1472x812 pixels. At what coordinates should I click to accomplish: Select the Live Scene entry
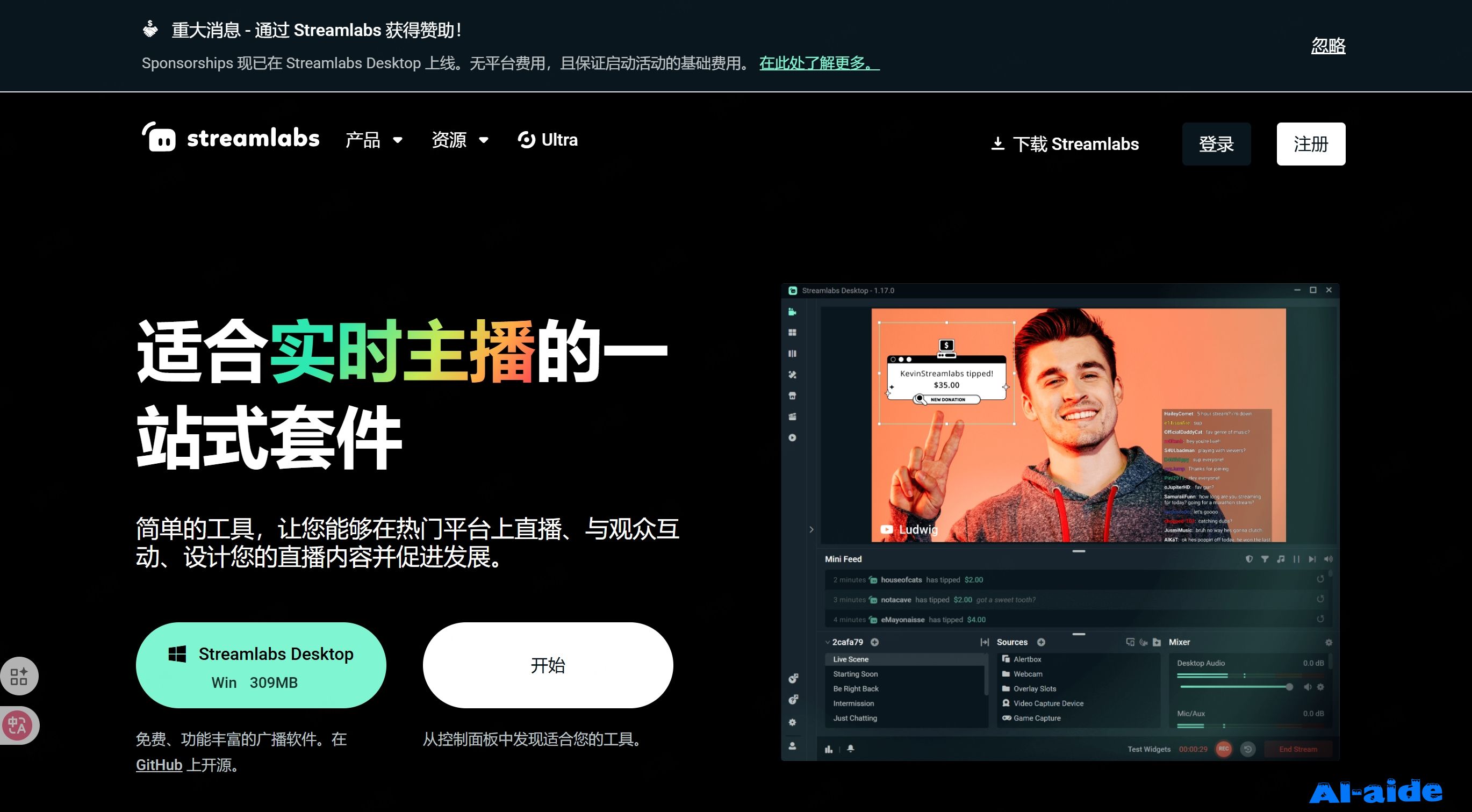(906, 659)
